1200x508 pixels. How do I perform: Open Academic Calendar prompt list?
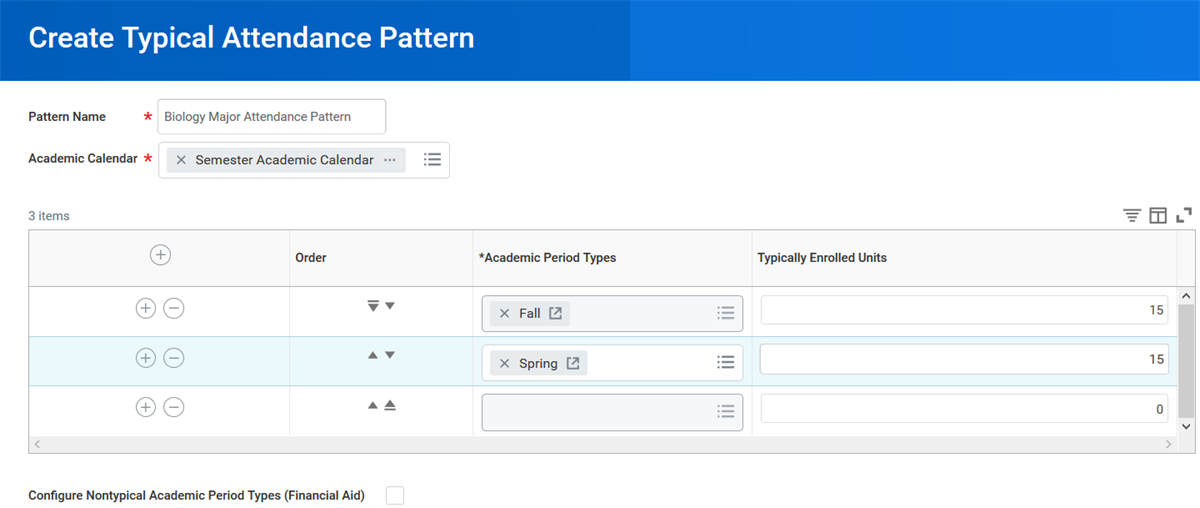(432, 160)
